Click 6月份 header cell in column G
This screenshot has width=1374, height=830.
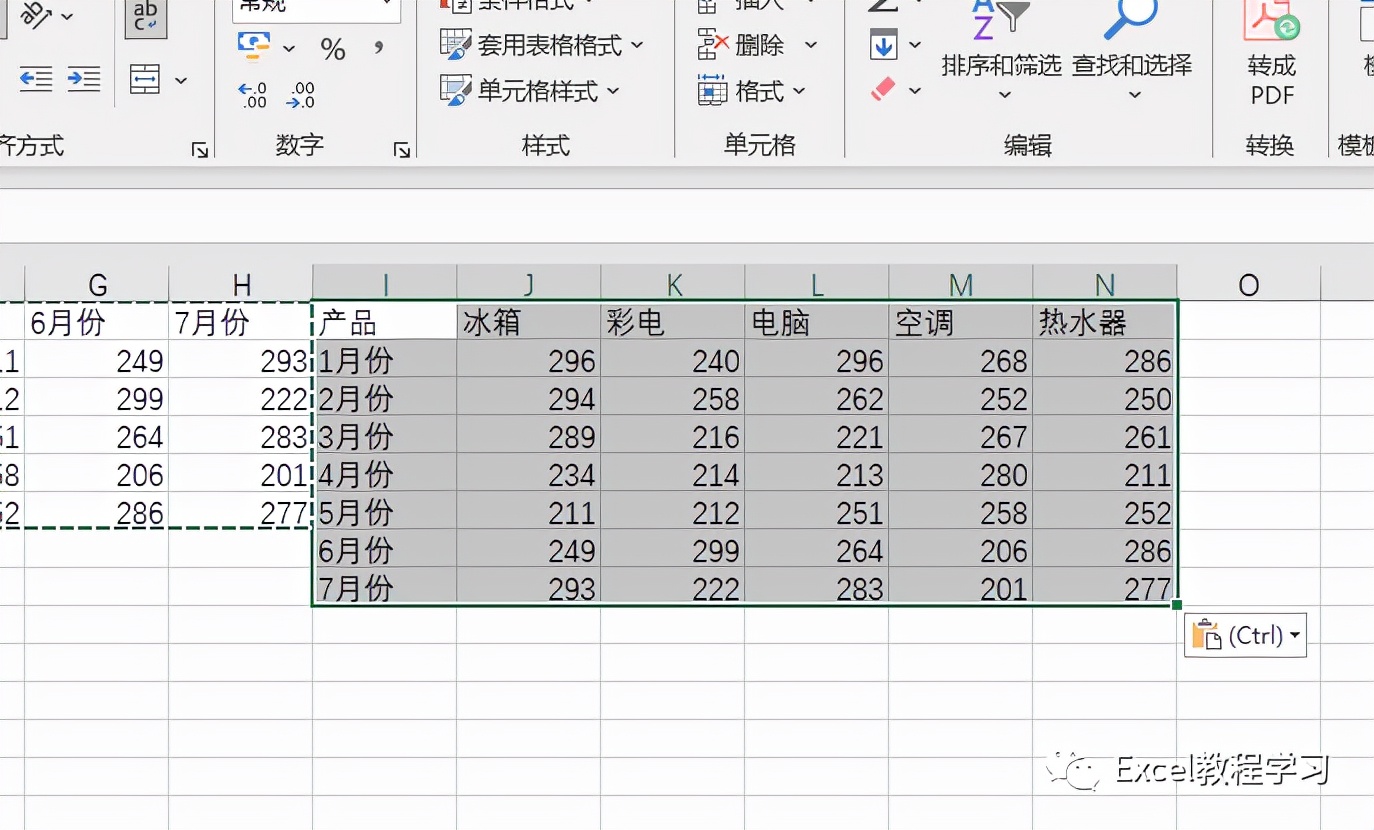(x=97, y=321)
